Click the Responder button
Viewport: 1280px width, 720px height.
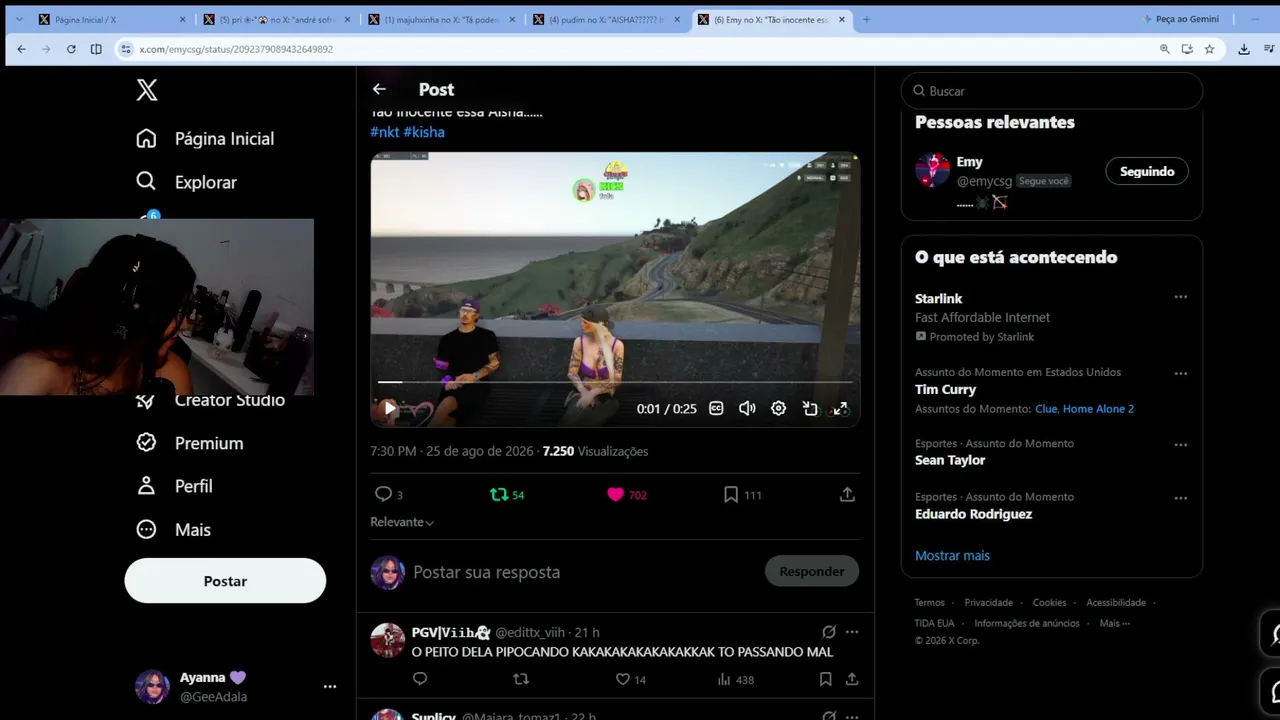812,571
